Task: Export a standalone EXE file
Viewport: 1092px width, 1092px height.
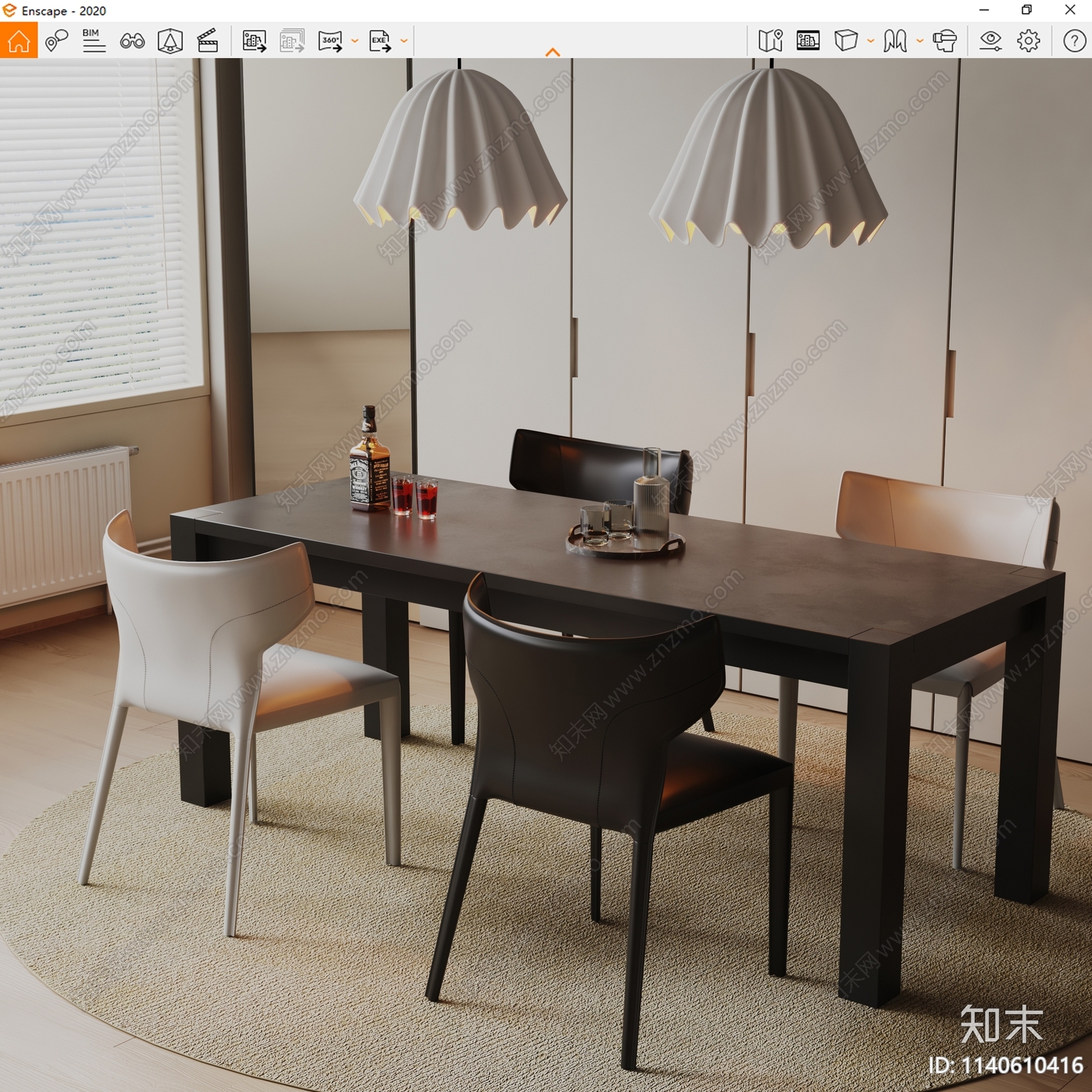Action: 380,41
